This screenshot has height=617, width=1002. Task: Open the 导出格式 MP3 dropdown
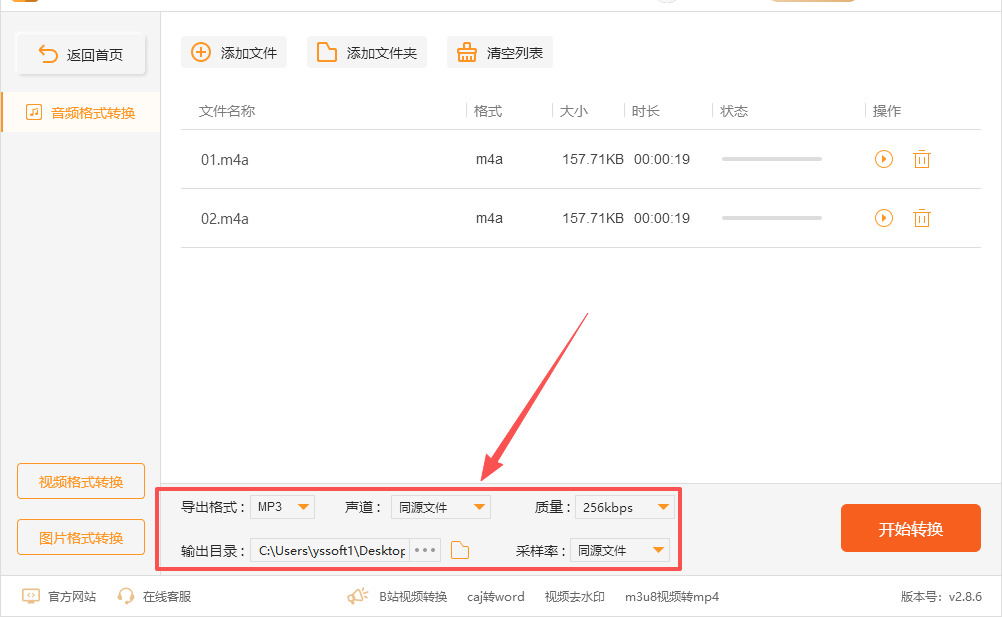pos(282,507)
